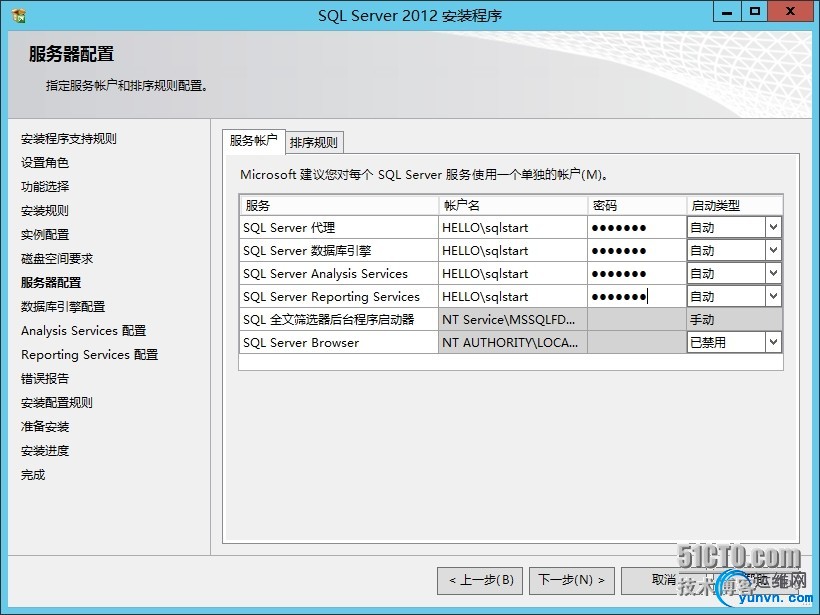Click the SQL Server setup title bar icon
The width and height of the screenshot is (820, 615).
tap(19, 16)
